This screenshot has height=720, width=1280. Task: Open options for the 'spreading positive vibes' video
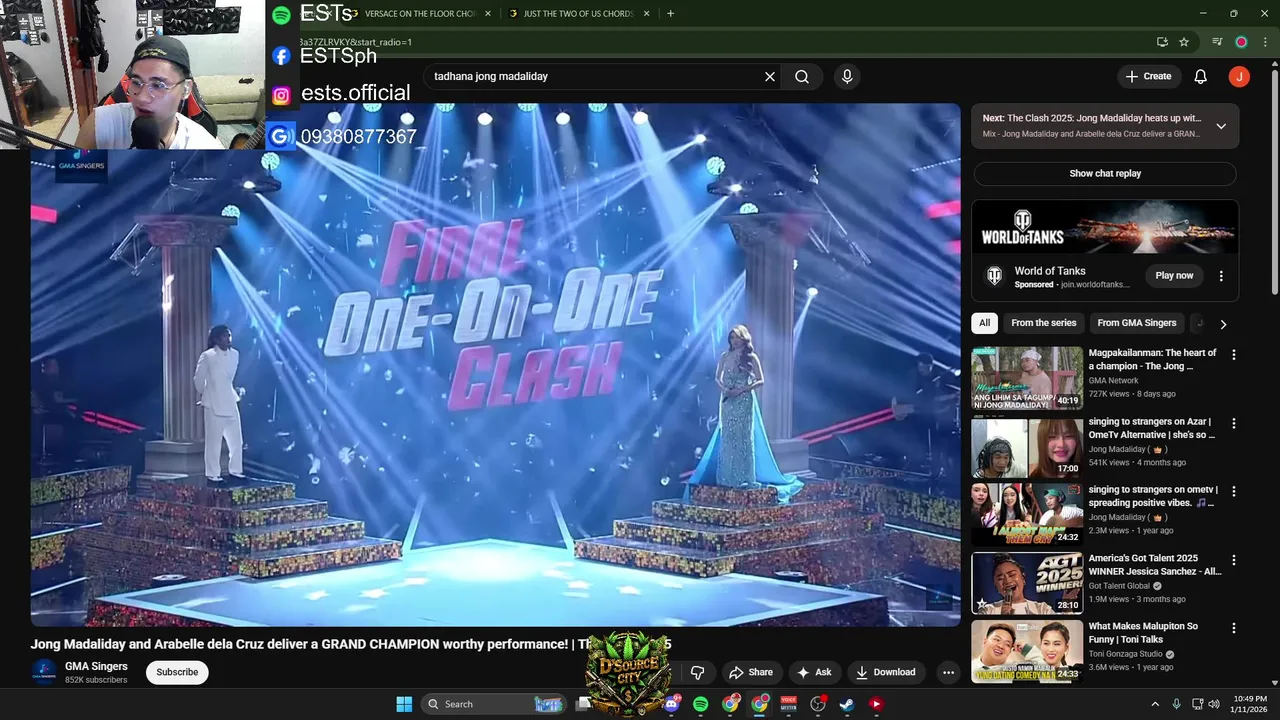pos(1233,492)
